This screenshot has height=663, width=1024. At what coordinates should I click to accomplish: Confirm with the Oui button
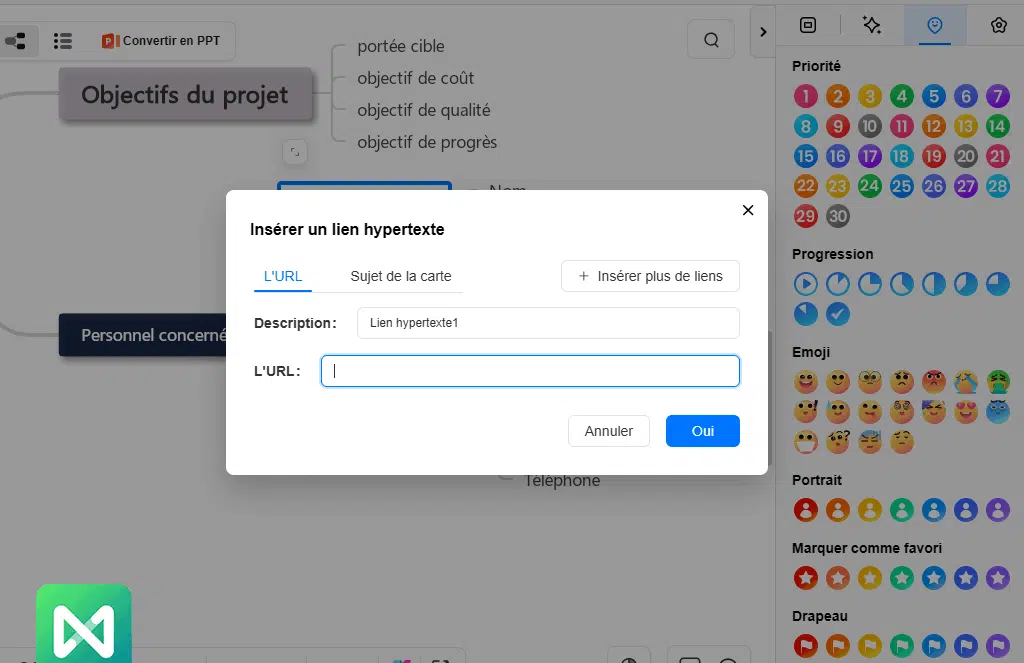coord(703,431)
